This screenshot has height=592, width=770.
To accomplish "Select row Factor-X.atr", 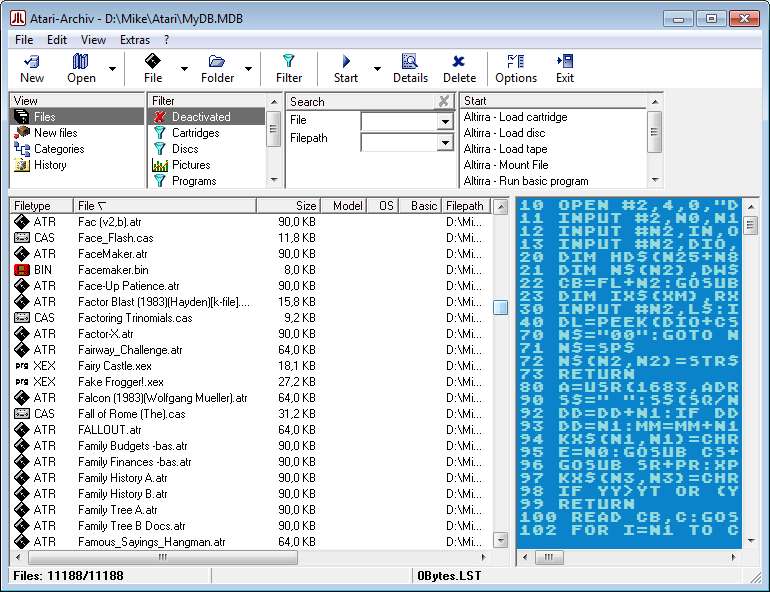I will pos(250,334).
